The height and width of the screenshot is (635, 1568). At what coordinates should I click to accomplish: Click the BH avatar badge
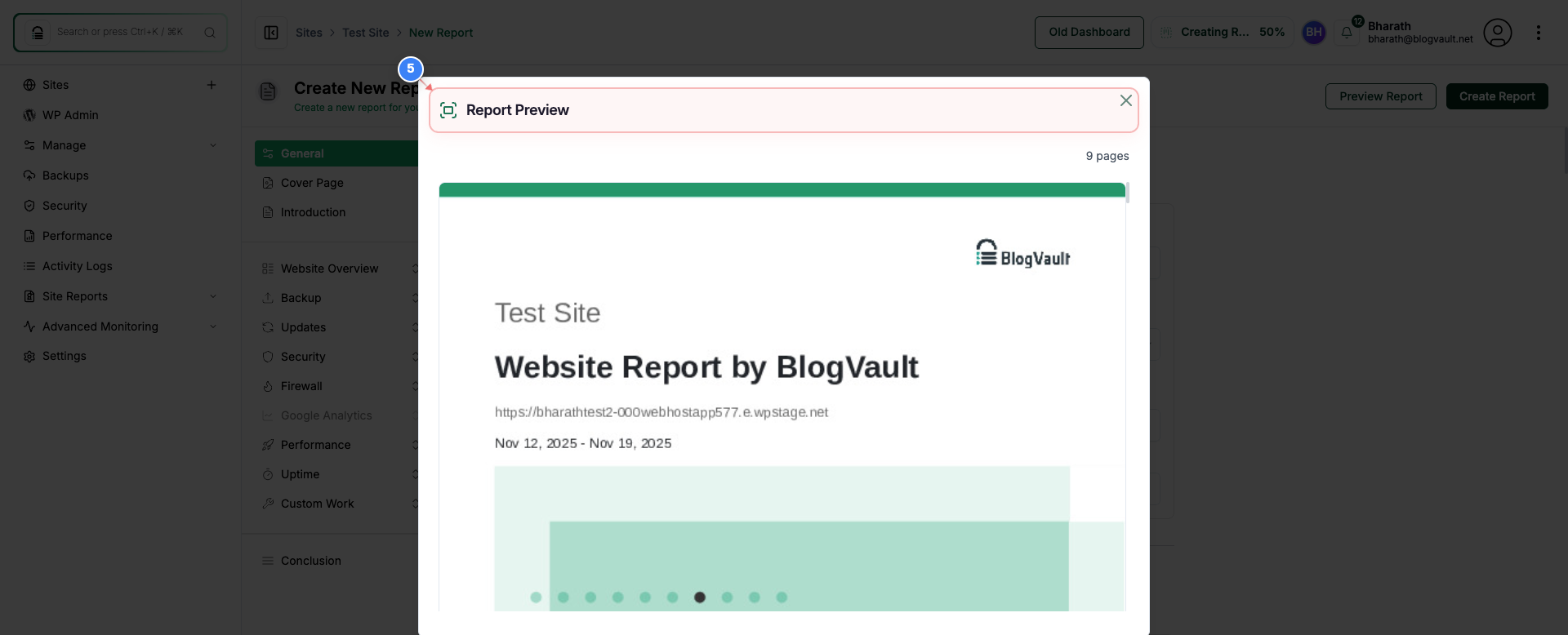(x=1314, y=33)
